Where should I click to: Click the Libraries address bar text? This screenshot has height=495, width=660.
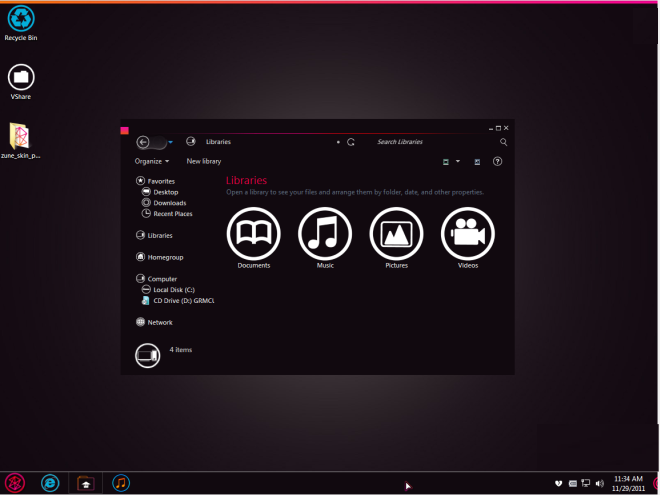[x=218, y=142]
